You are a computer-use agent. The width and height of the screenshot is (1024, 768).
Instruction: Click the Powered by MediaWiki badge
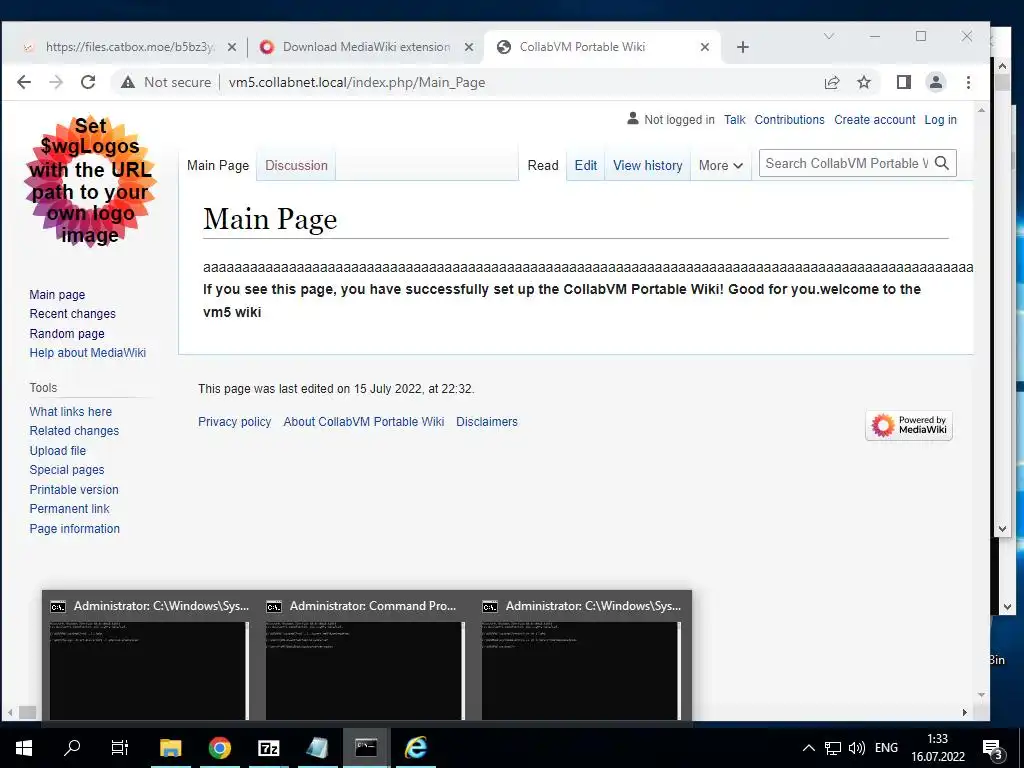[x=908, y=425]
